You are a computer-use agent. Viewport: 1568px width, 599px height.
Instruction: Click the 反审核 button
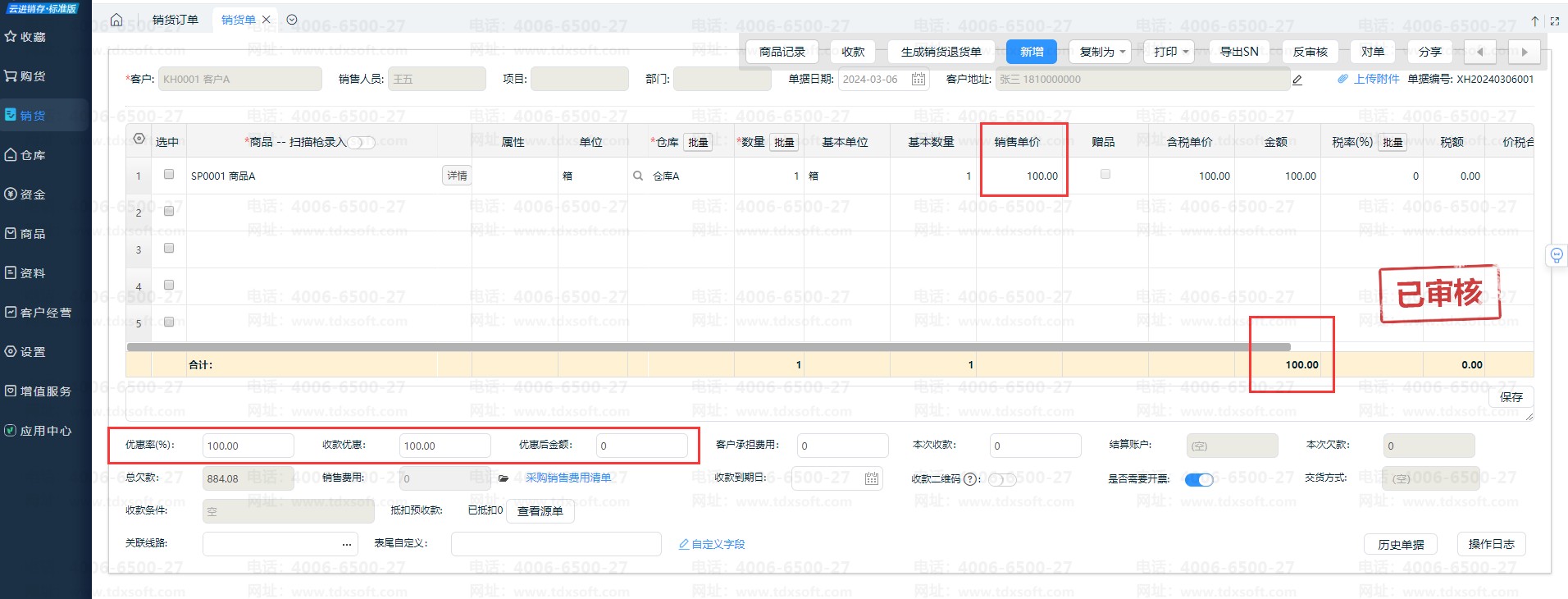pyautogui.click(x=1310, y=52)
